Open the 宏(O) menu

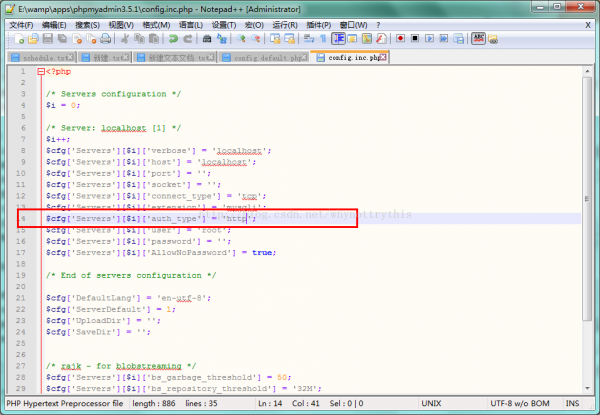click(x=254, y=25)
